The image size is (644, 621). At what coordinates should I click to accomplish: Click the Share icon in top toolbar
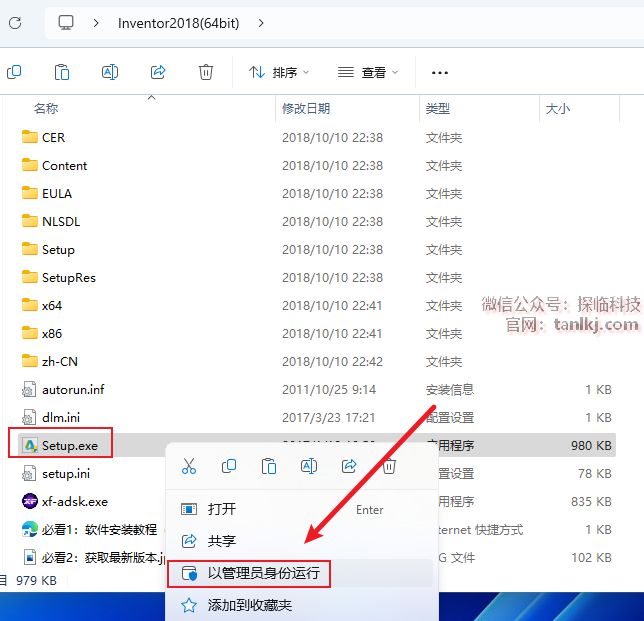tap(158, 72)
